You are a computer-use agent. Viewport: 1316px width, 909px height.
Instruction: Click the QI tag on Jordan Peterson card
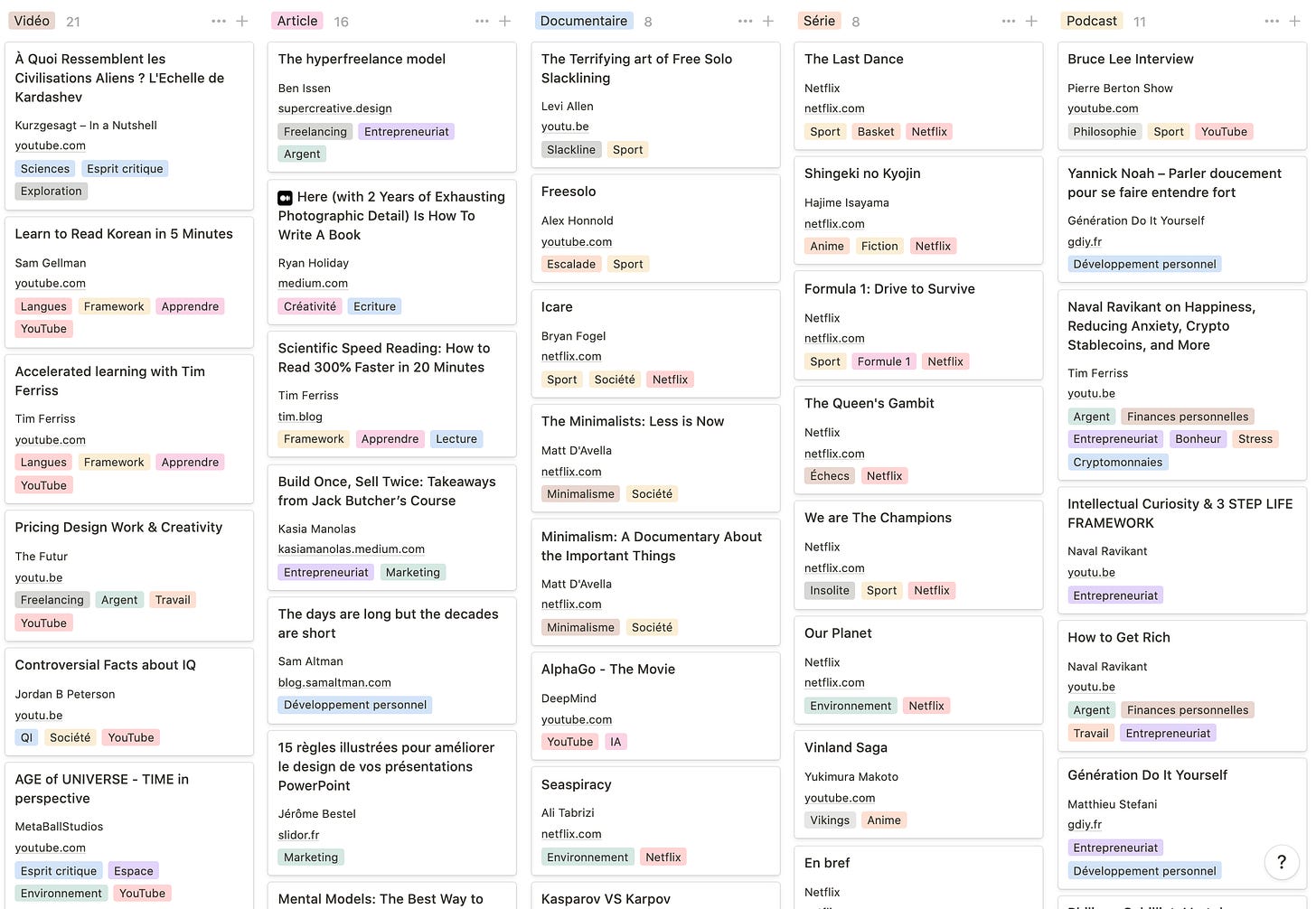pos(26,737)
